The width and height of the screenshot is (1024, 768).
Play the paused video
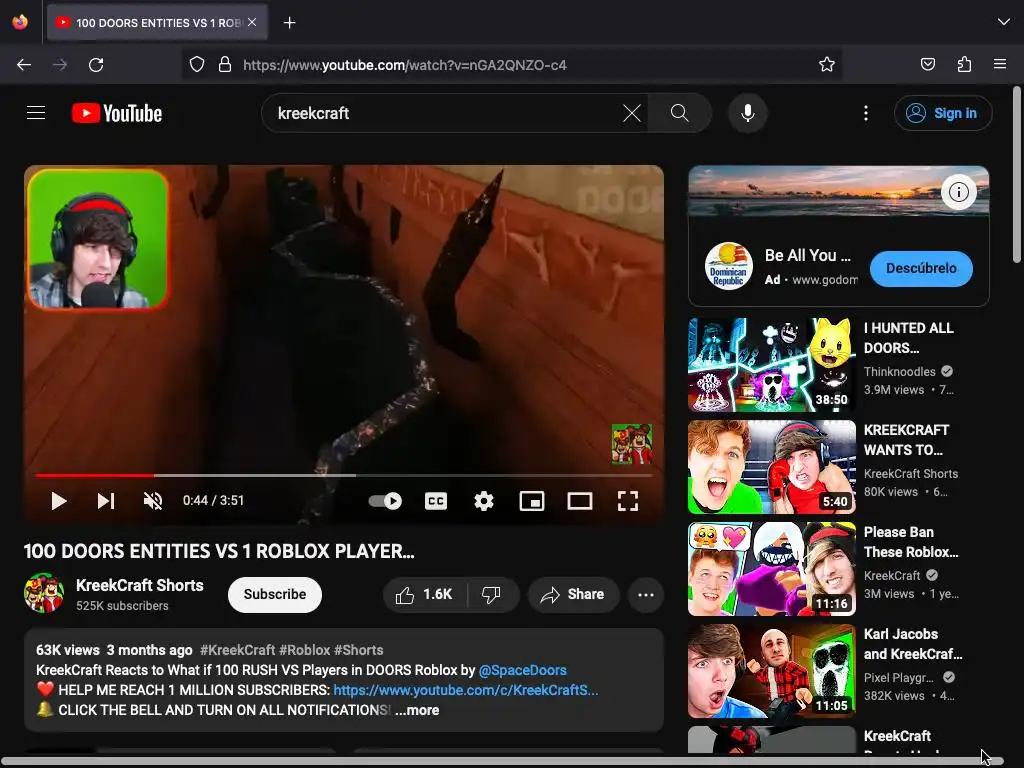coord(59,501)
